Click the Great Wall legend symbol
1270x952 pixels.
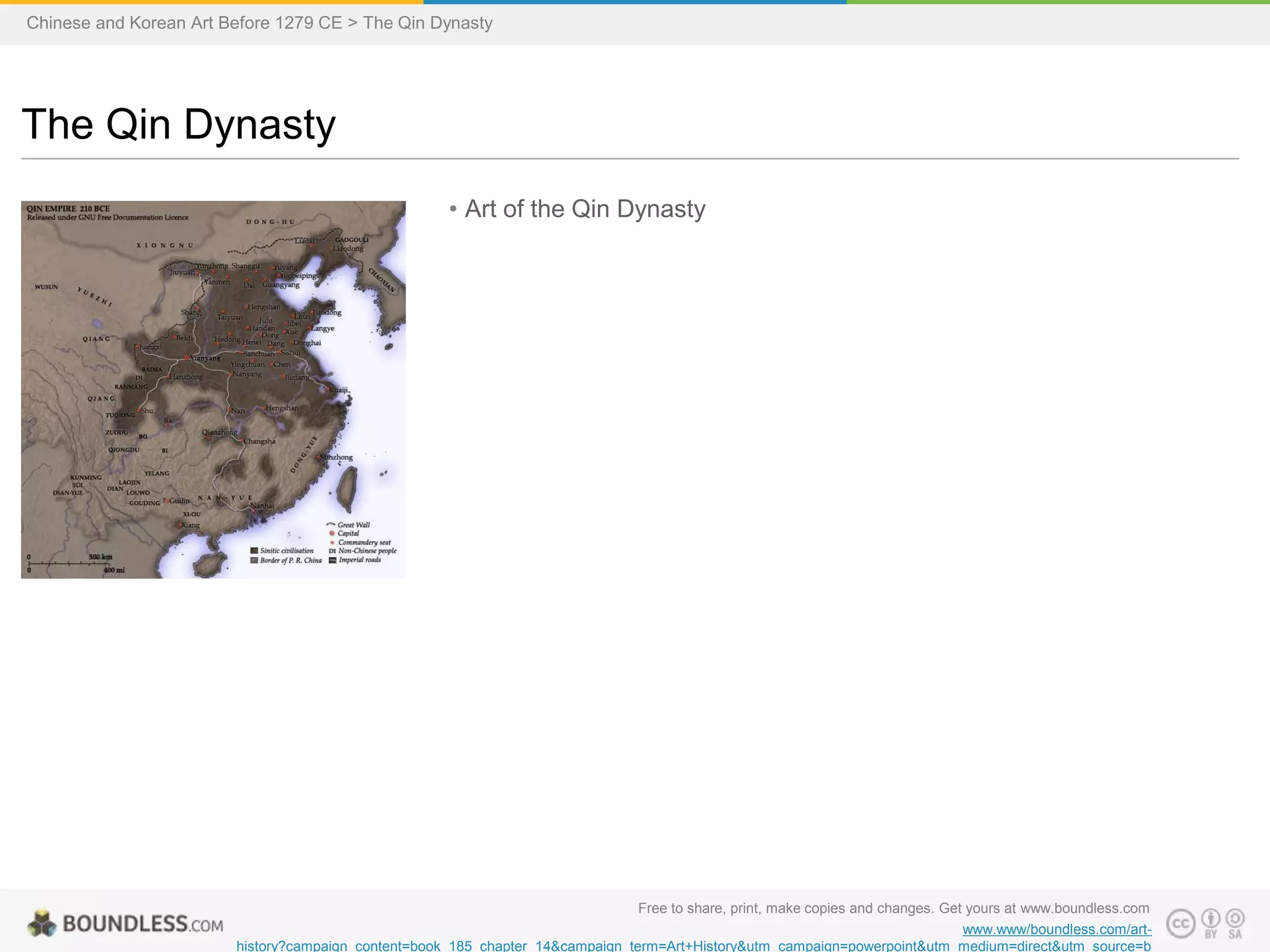[331, 524]
